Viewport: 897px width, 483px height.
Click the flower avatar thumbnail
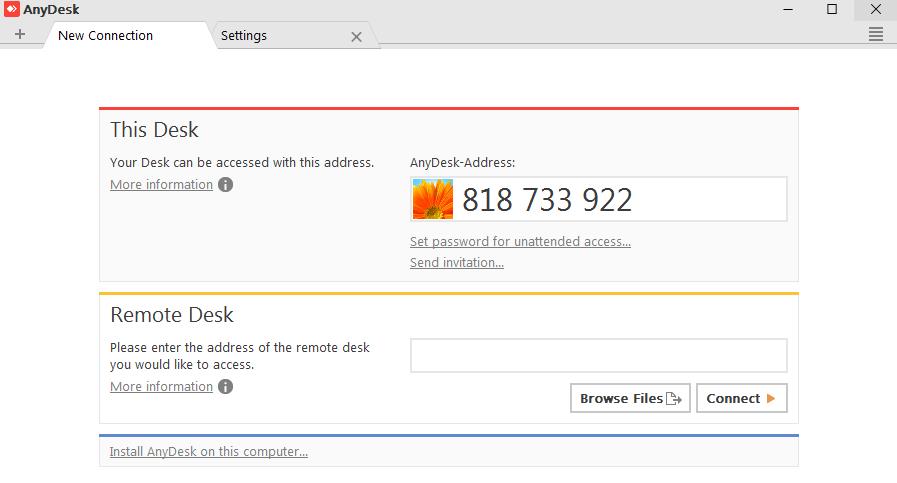click(x=433, y=200)
